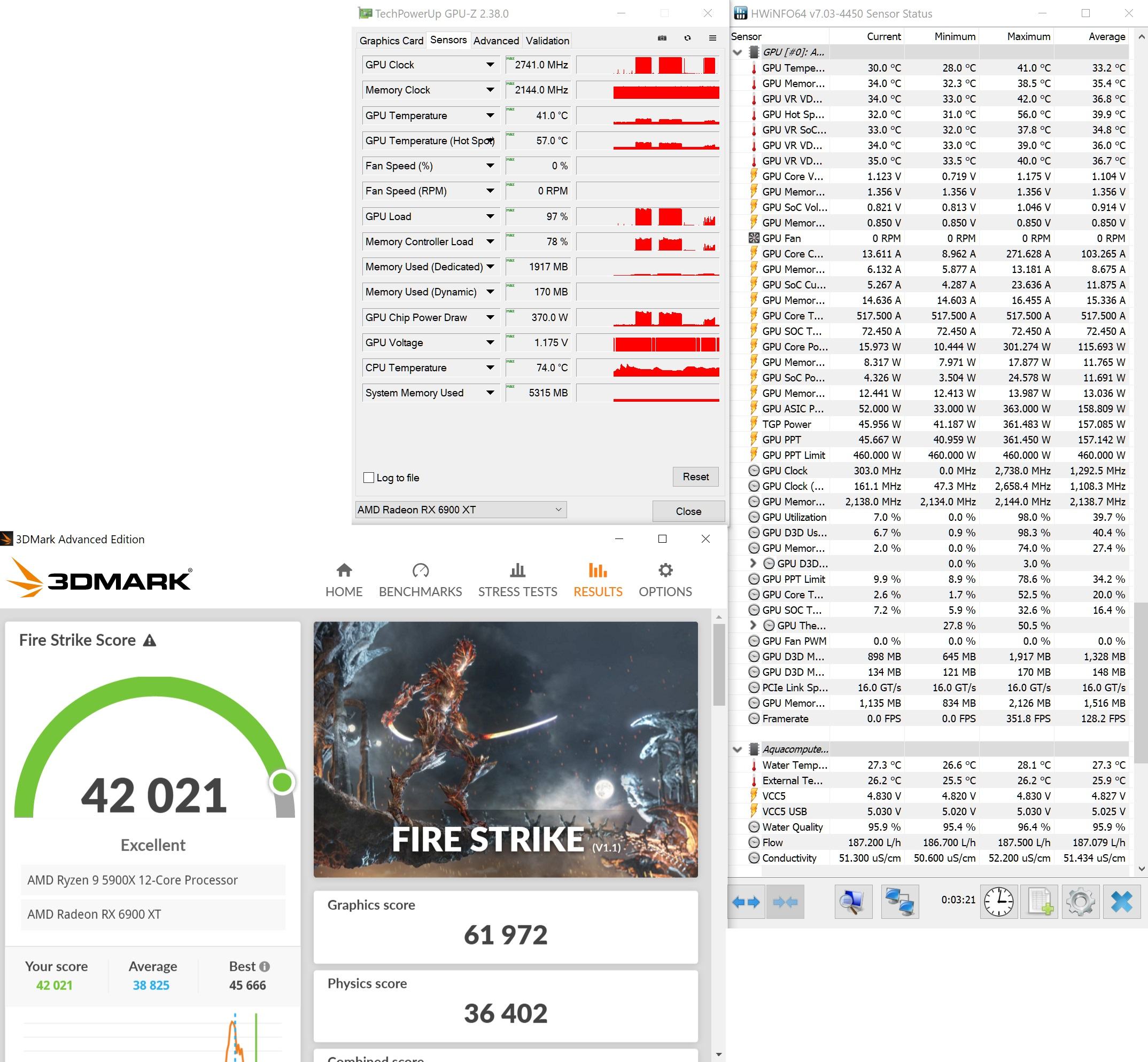
Task: Open GPU Load dropdown arrow
Action: click(x=490, y=217)
